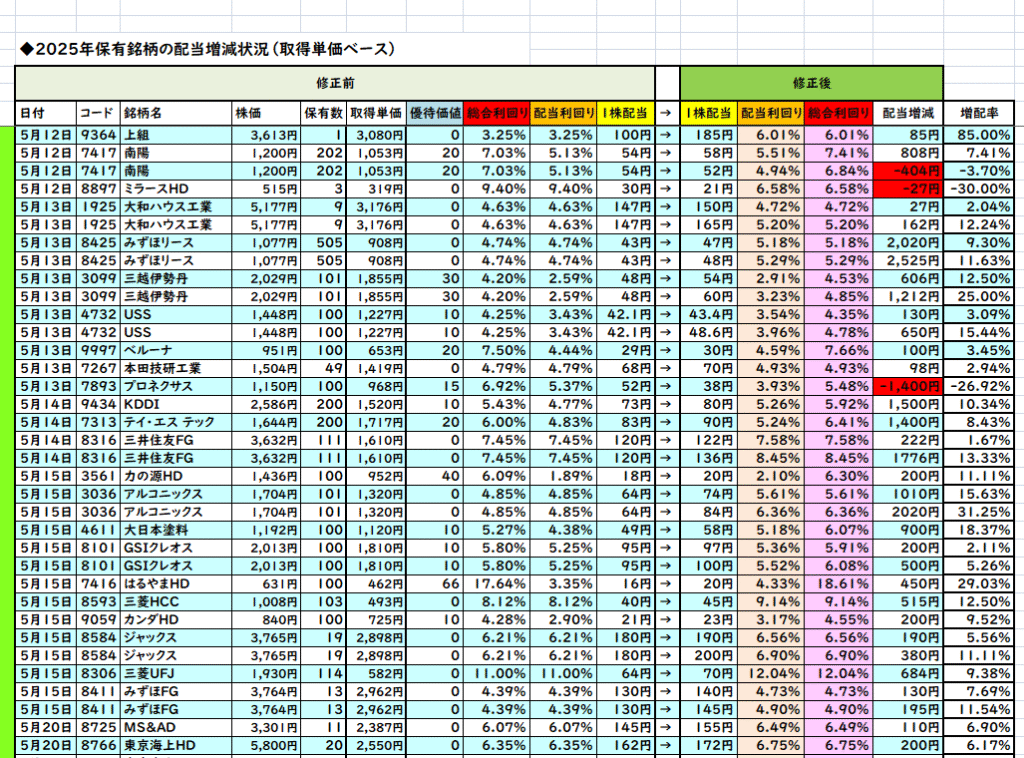
Task: Select the 12.04% orange dividend yield cell
Action: (771, 674)
